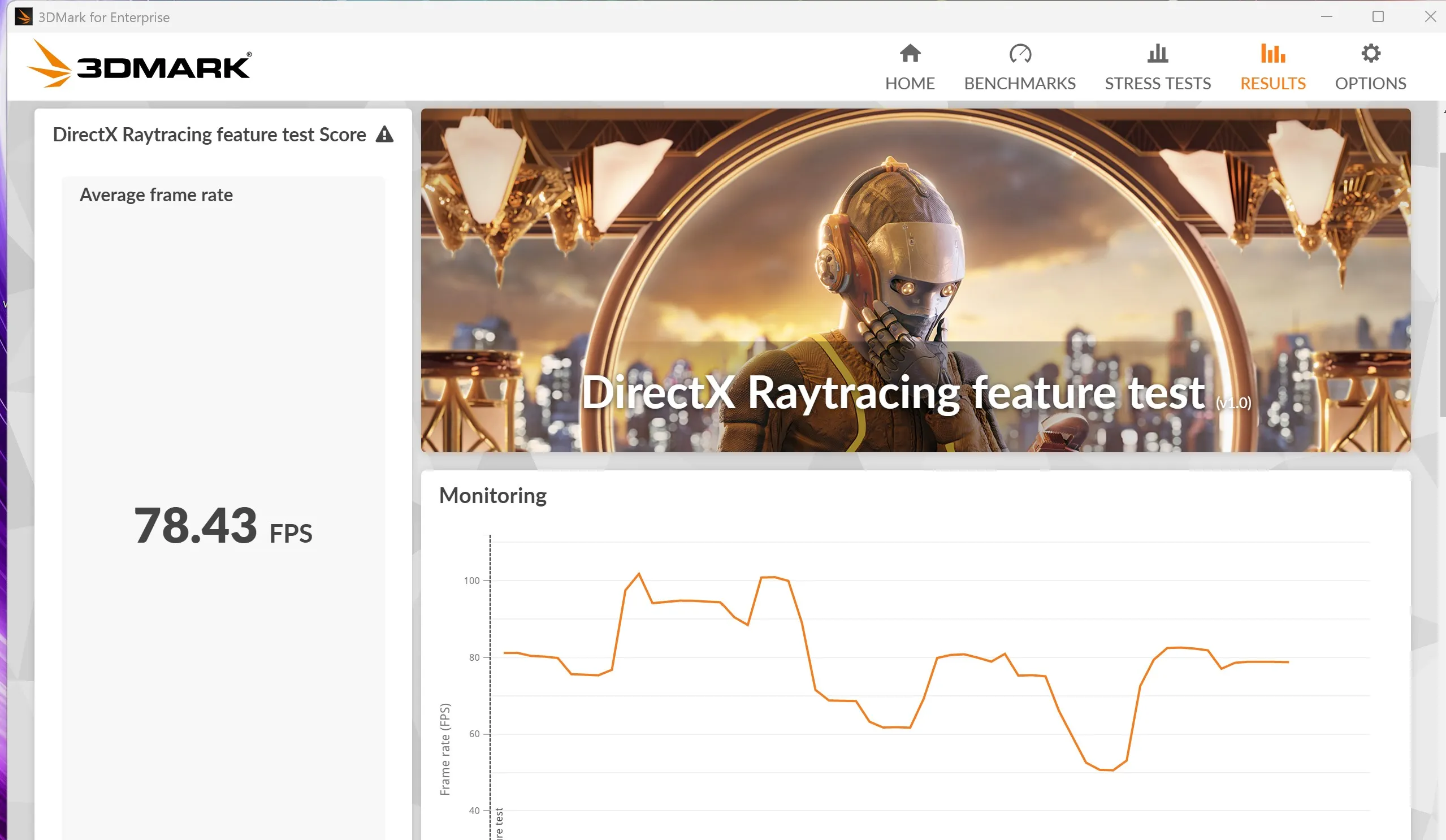Open the HOME tab label
Screen dimensions: 1446x840
tap(910, 84)
